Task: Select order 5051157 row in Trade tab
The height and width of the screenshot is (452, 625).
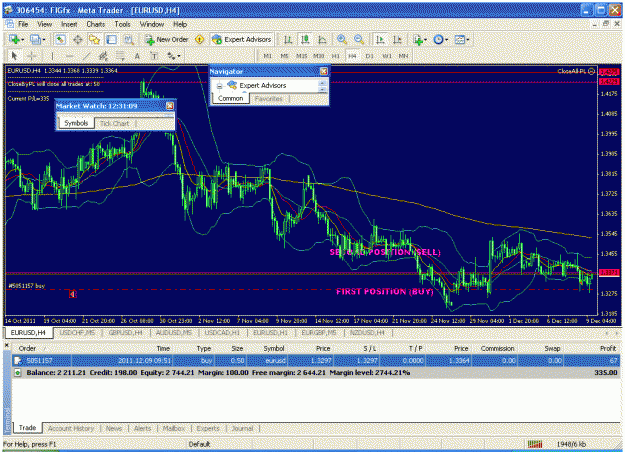Action: (316, 361)
